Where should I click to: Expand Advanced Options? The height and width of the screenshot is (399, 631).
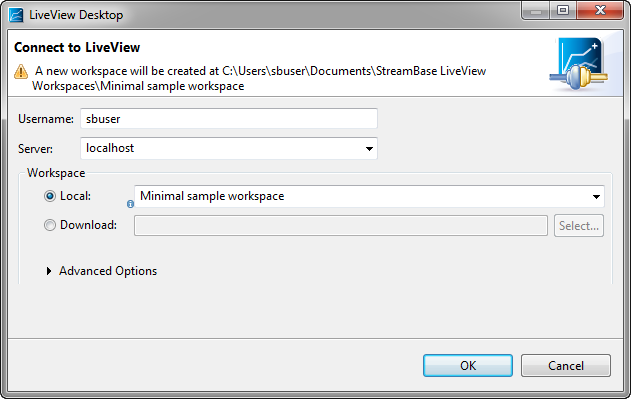(49, 271)
